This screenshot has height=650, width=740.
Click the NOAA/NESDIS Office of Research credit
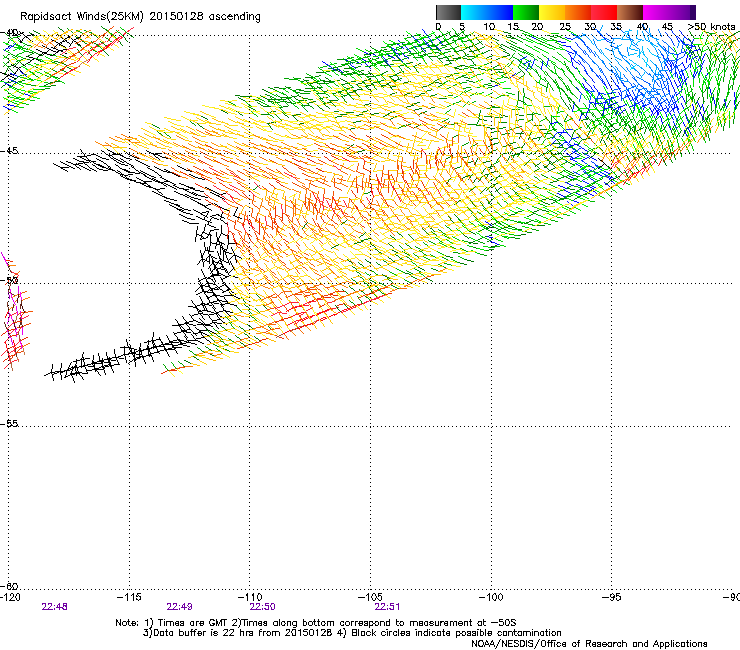click(x=589, y=644)
